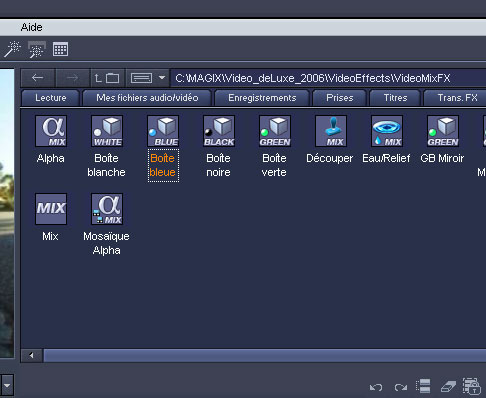
Task: Click the 'Boîte blanche' label text
Action: click(x=106, y=165)
